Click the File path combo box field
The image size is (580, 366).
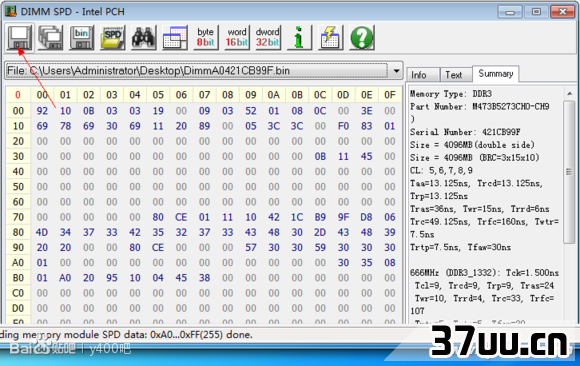[204, 71]
